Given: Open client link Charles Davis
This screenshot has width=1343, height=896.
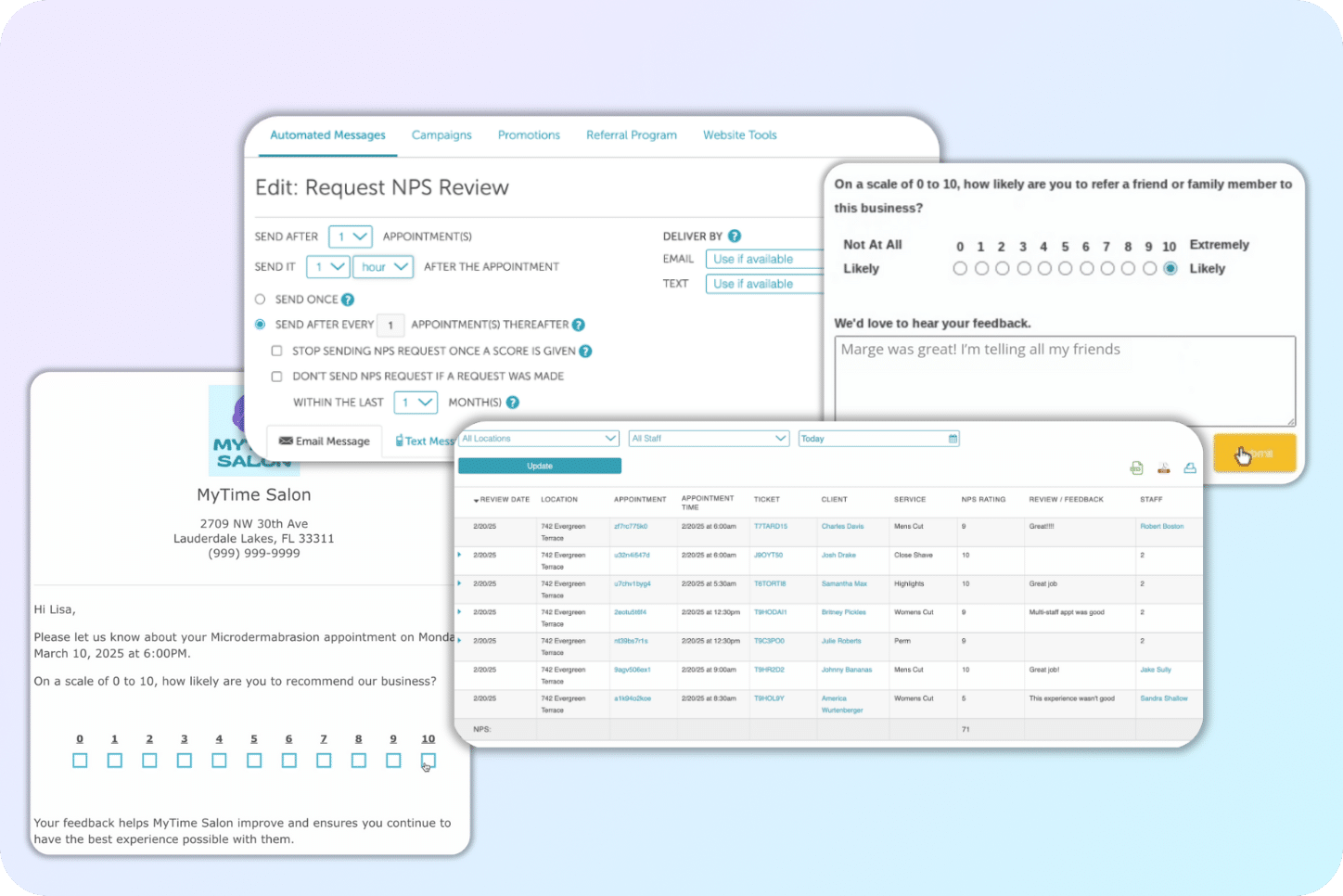Looking at the screenshot, I should (x=842, y=527).
